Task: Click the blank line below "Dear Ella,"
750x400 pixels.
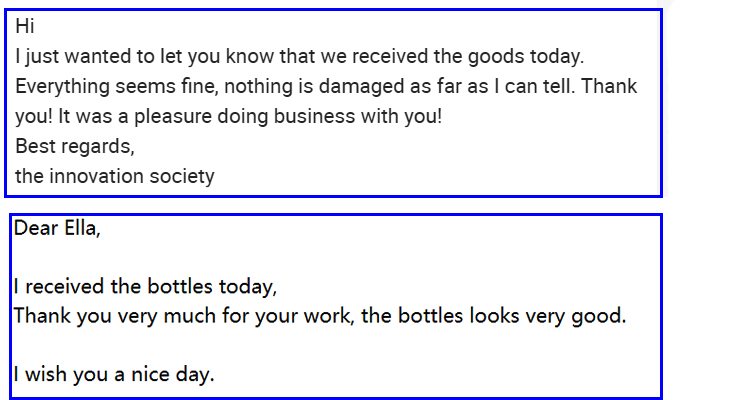Action: tap(300, 257)
